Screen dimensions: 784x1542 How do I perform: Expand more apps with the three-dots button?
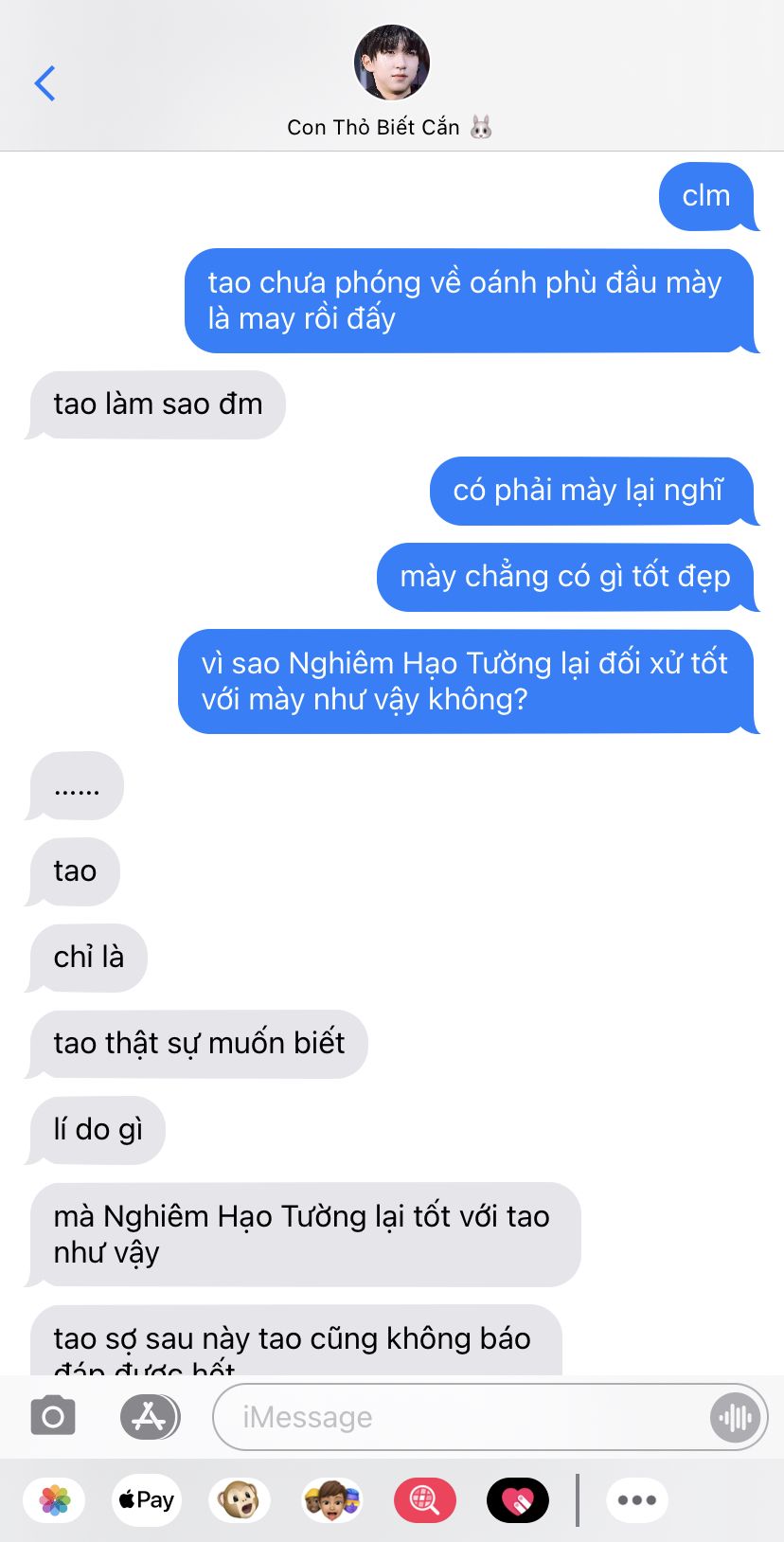click(637, 1500)
